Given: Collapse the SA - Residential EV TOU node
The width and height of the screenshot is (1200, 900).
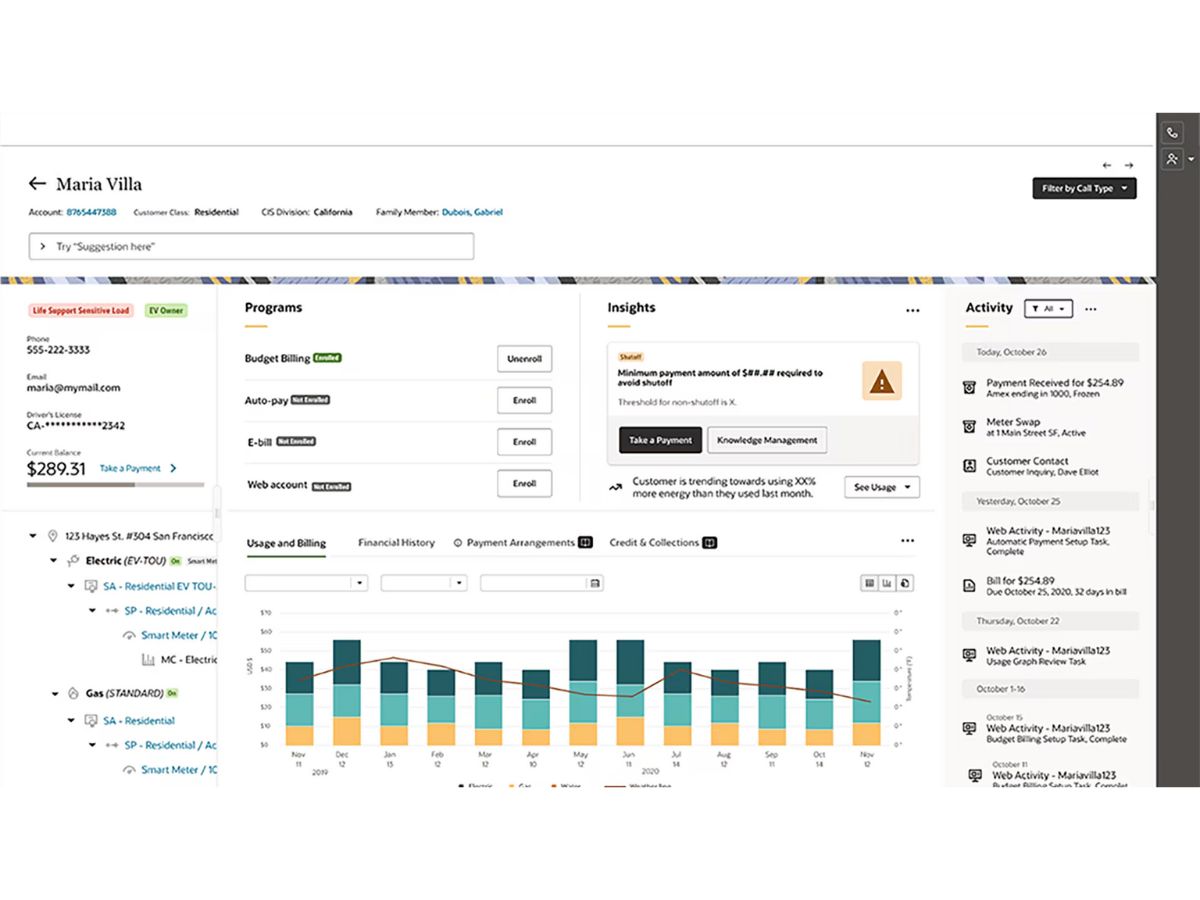Looking at the screenshot, I should (x=71, y=586).
